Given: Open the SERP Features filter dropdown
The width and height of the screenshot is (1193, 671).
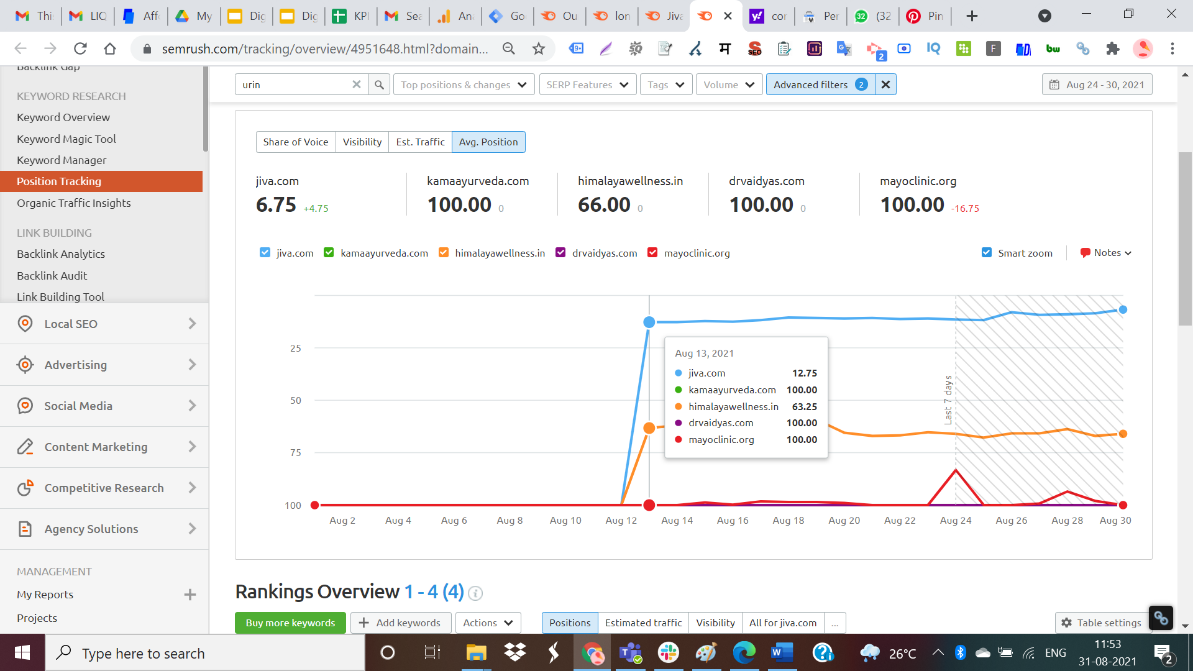Looking at the screenshot, I should pyautogui.click(x=587, y=84).
